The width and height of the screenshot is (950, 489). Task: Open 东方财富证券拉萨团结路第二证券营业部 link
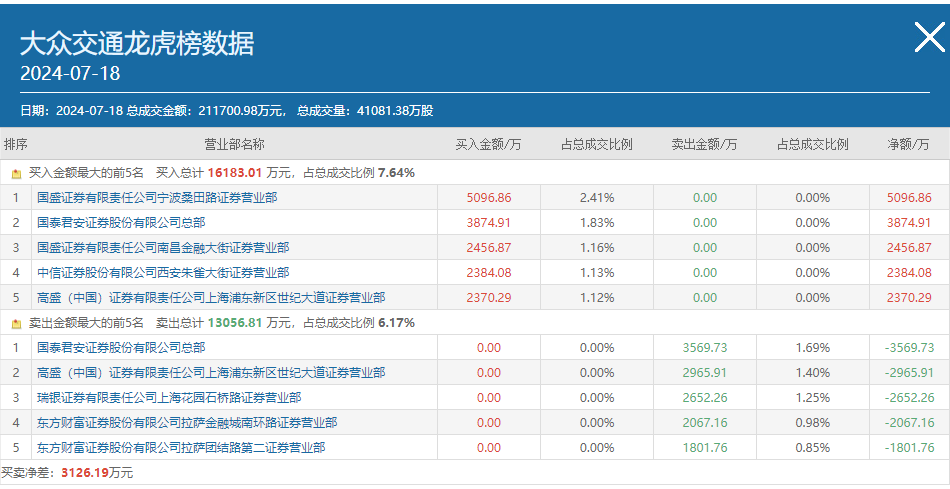(181, 448)
